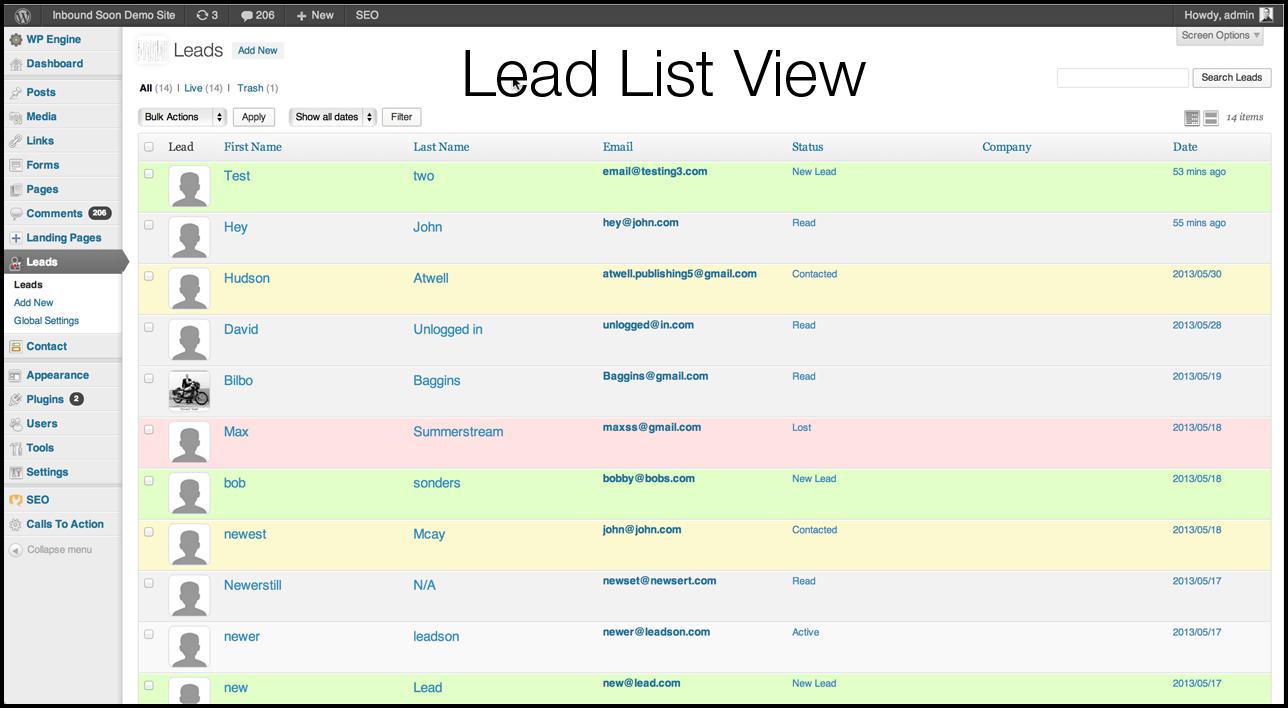Click the Filter button
This screenshot has width=1288, height=708.
pos(401,117)
